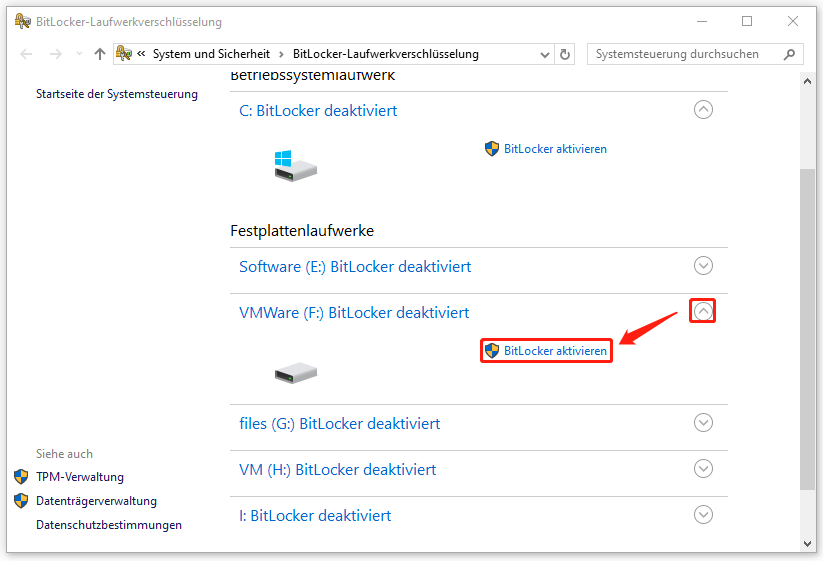Viewport: 823px width, 561px height.
Task: Minimize the BitLocker window
Action: [x=702, y=22]
